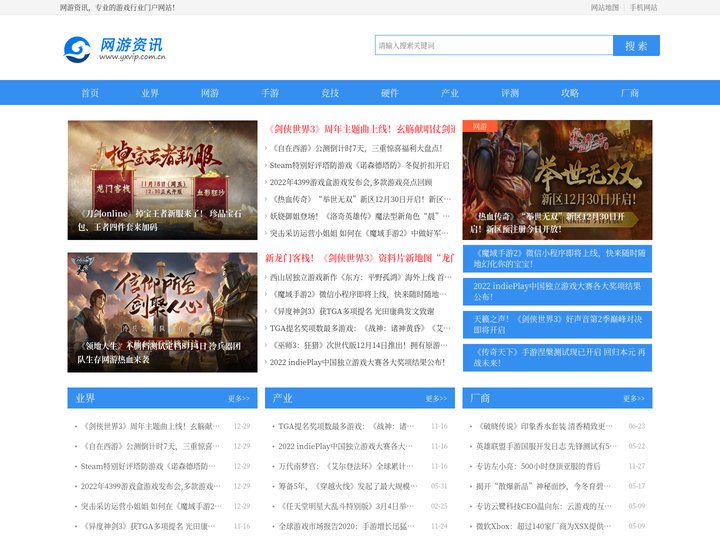This screenshot has height=540, width=720.
Task: Open 产业 item 2022 indiePlay中国独立游戏大赛
Action: tap(345, 446)
